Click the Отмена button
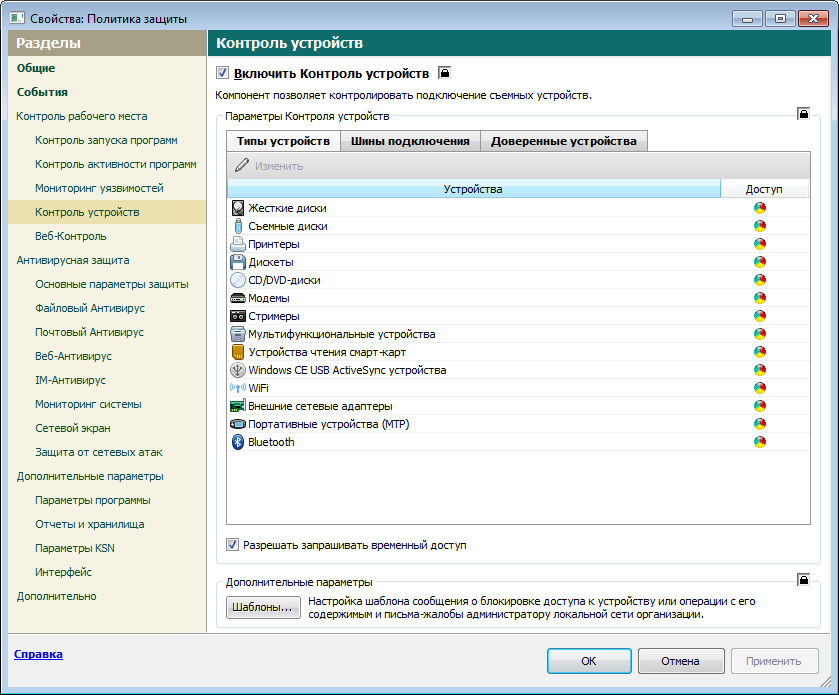Viewport: 839px width, 695px height. coord(681,661)
